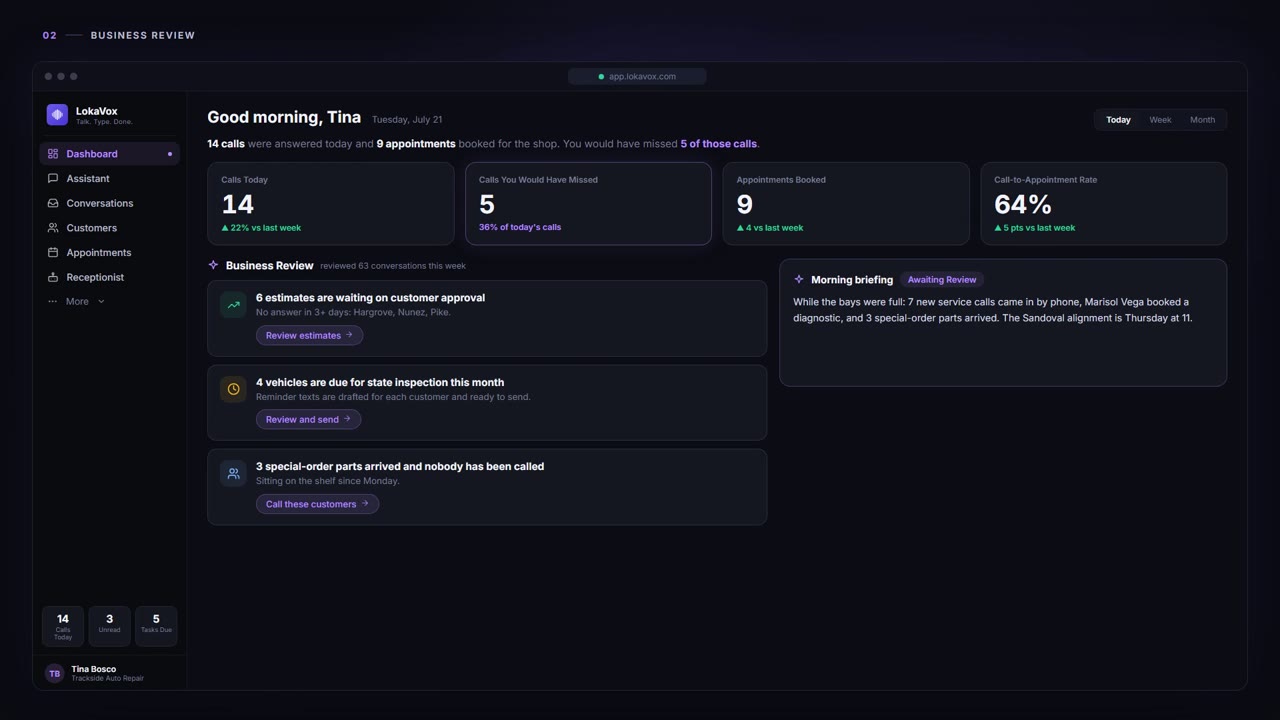Expand the More menu chevron in sidebar
The height and width of the screenshot is (720, 1280).
101,301
